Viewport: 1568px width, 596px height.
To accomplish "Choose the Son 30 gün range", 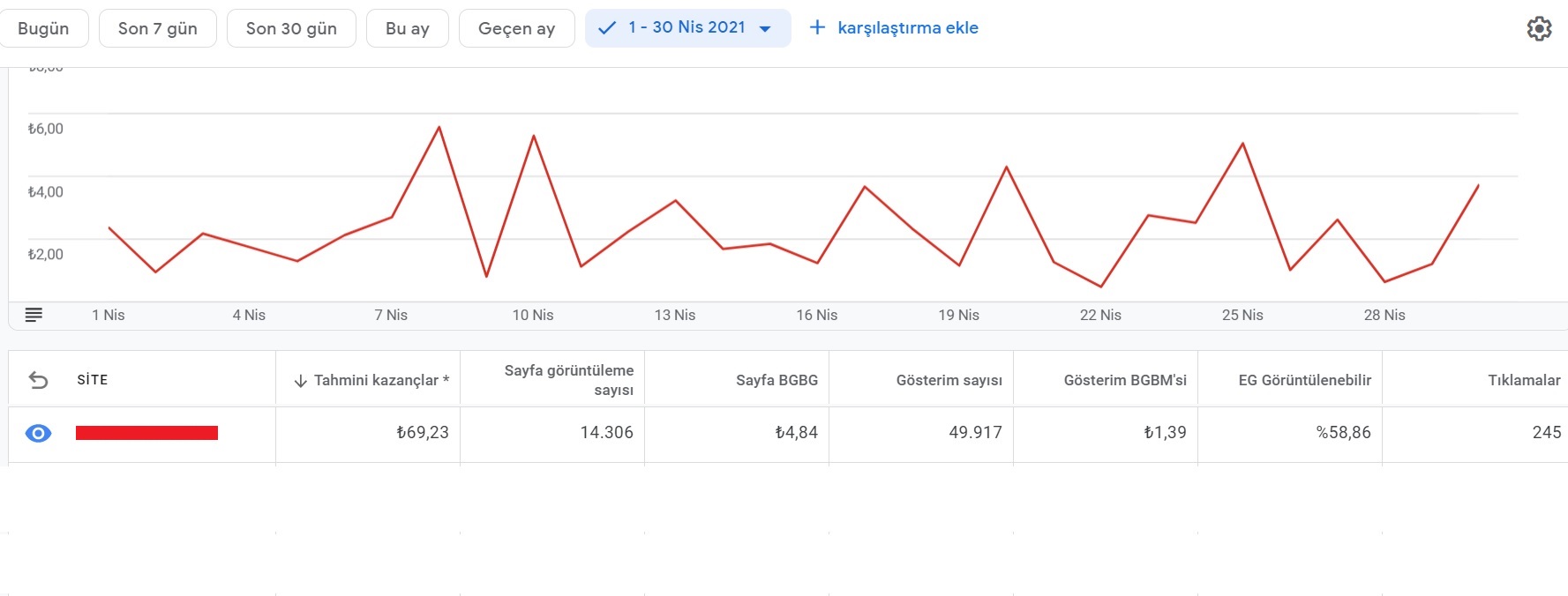I will (291, 28).
